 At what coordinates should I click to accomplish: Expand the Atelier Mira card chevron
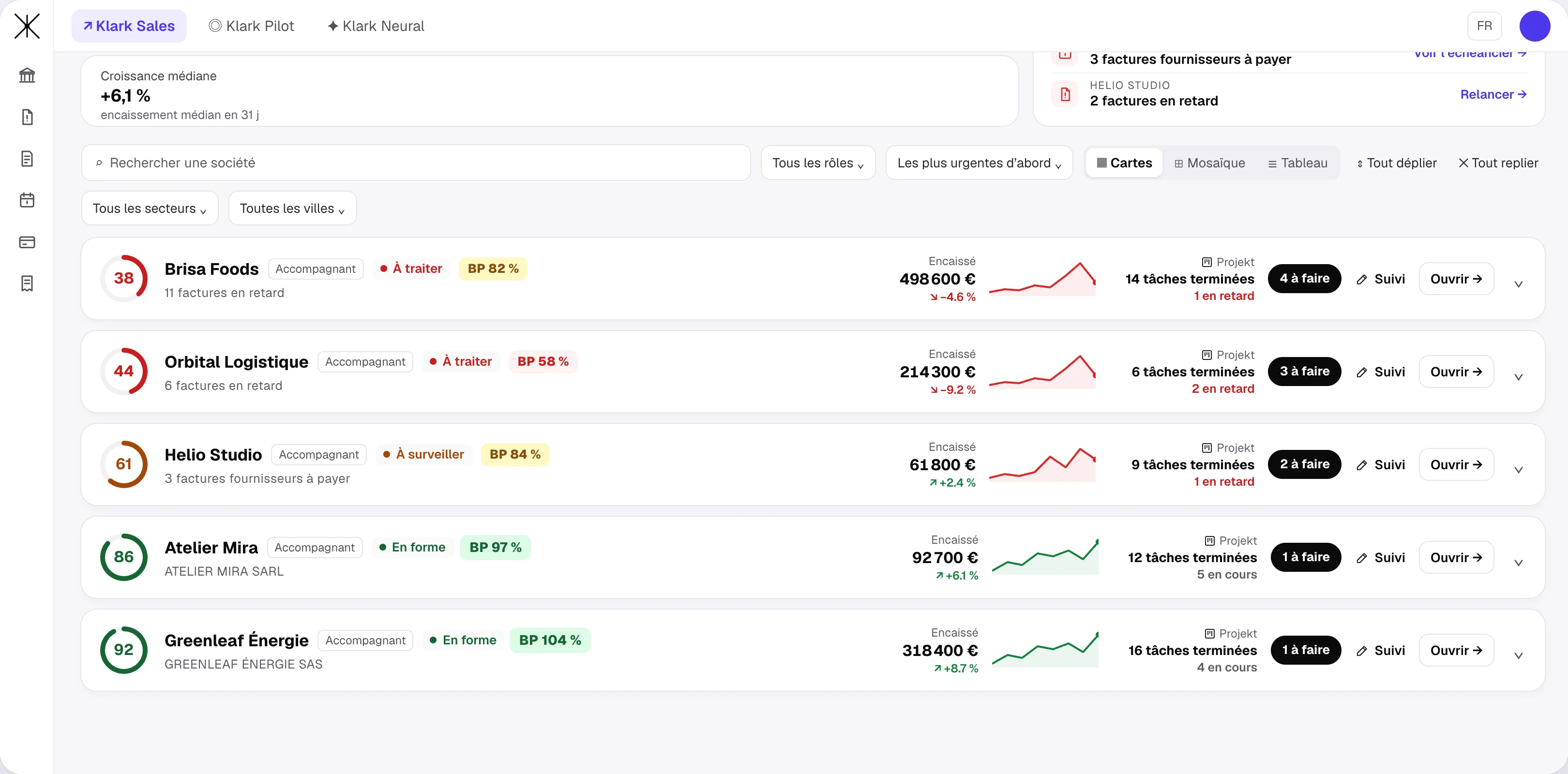tap(1518, 563)
